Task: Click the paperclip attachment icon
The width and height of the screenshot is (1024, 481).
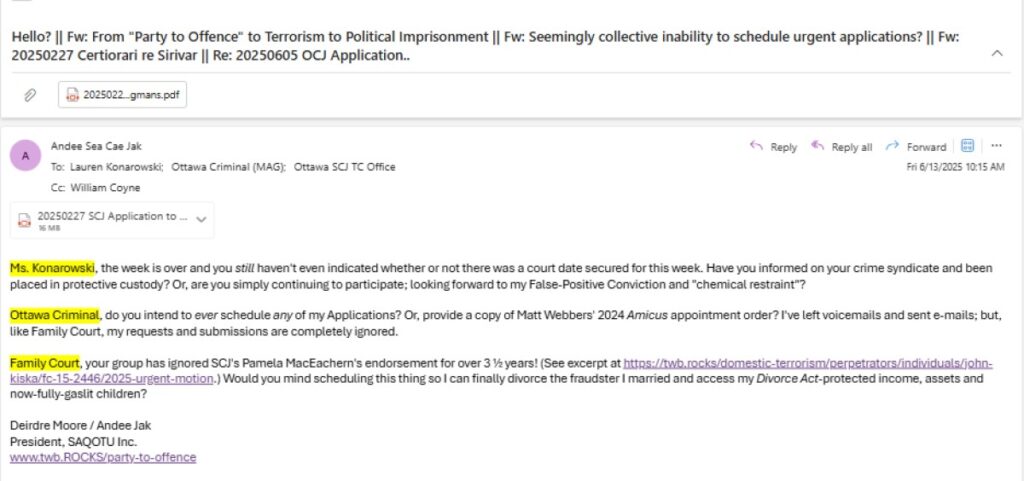Action: (29, 95)
